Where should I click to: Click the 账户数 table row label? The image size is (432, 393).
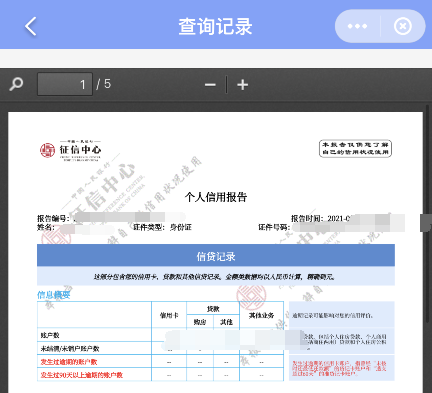[50, 335]
